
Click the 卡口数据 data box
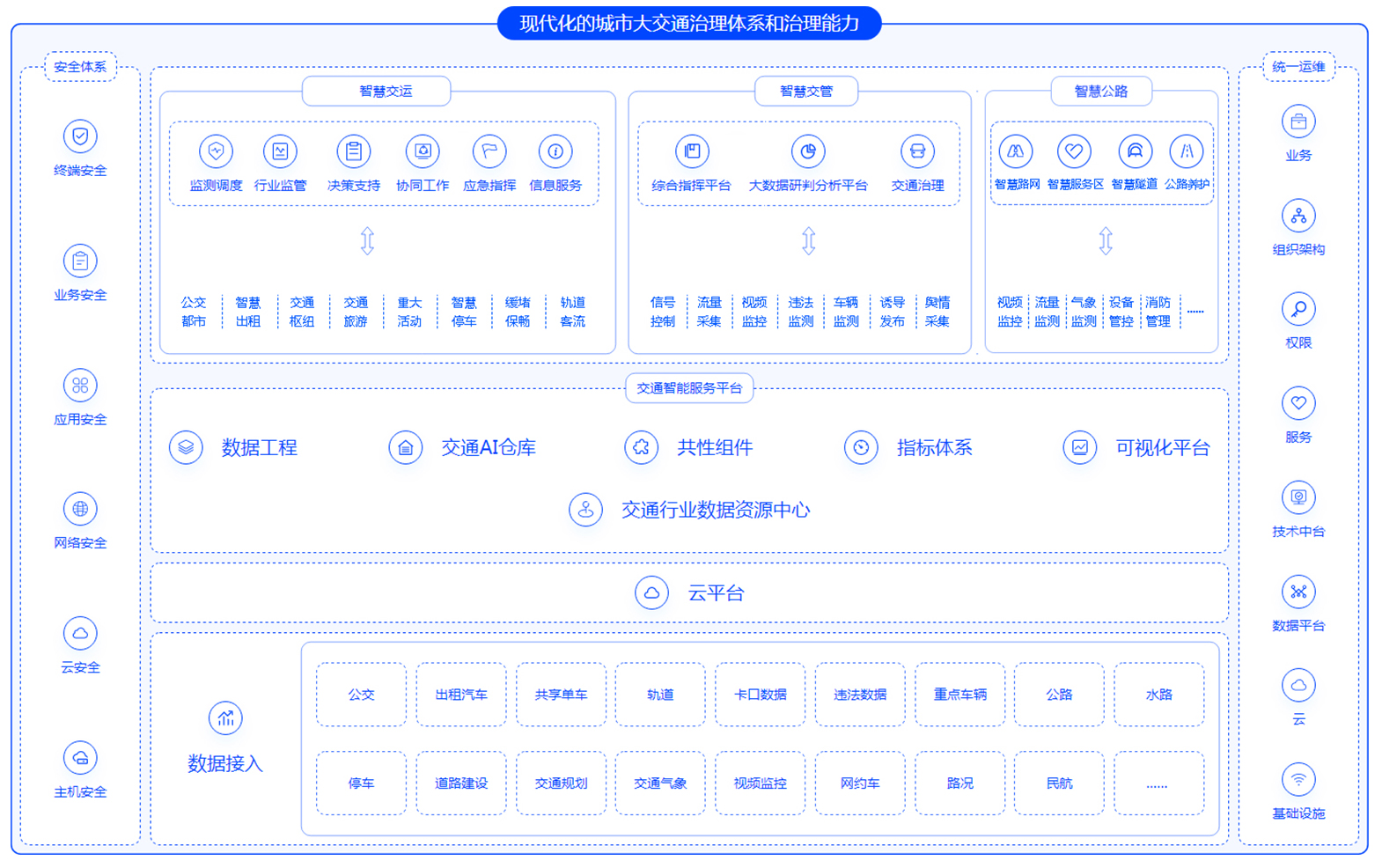click(x=760, y=695)
